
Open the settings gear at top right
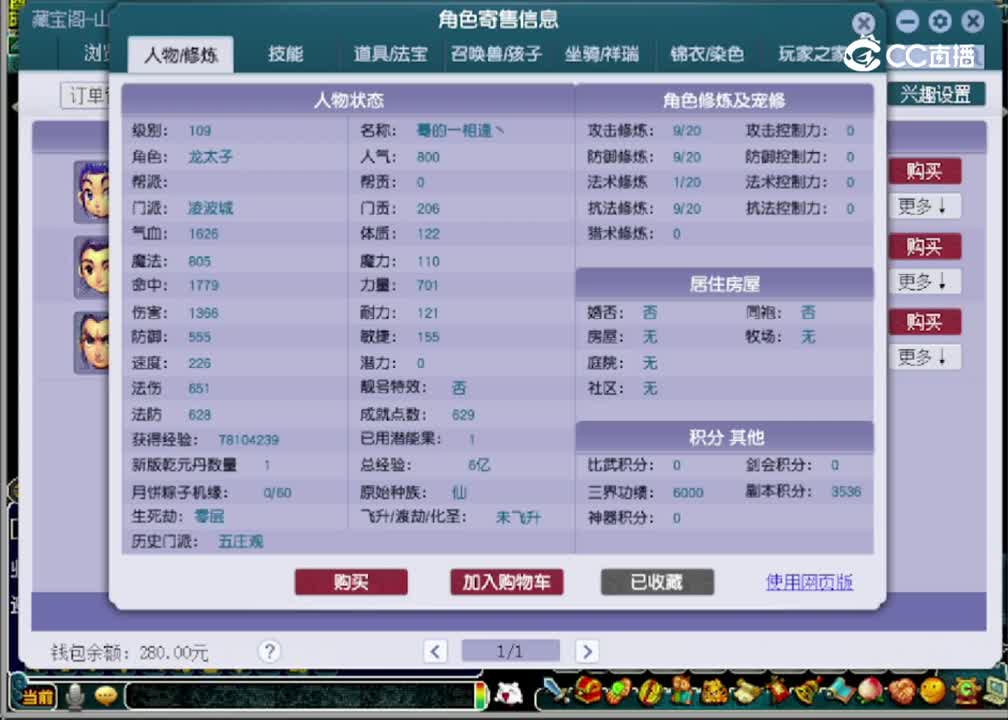938,20
